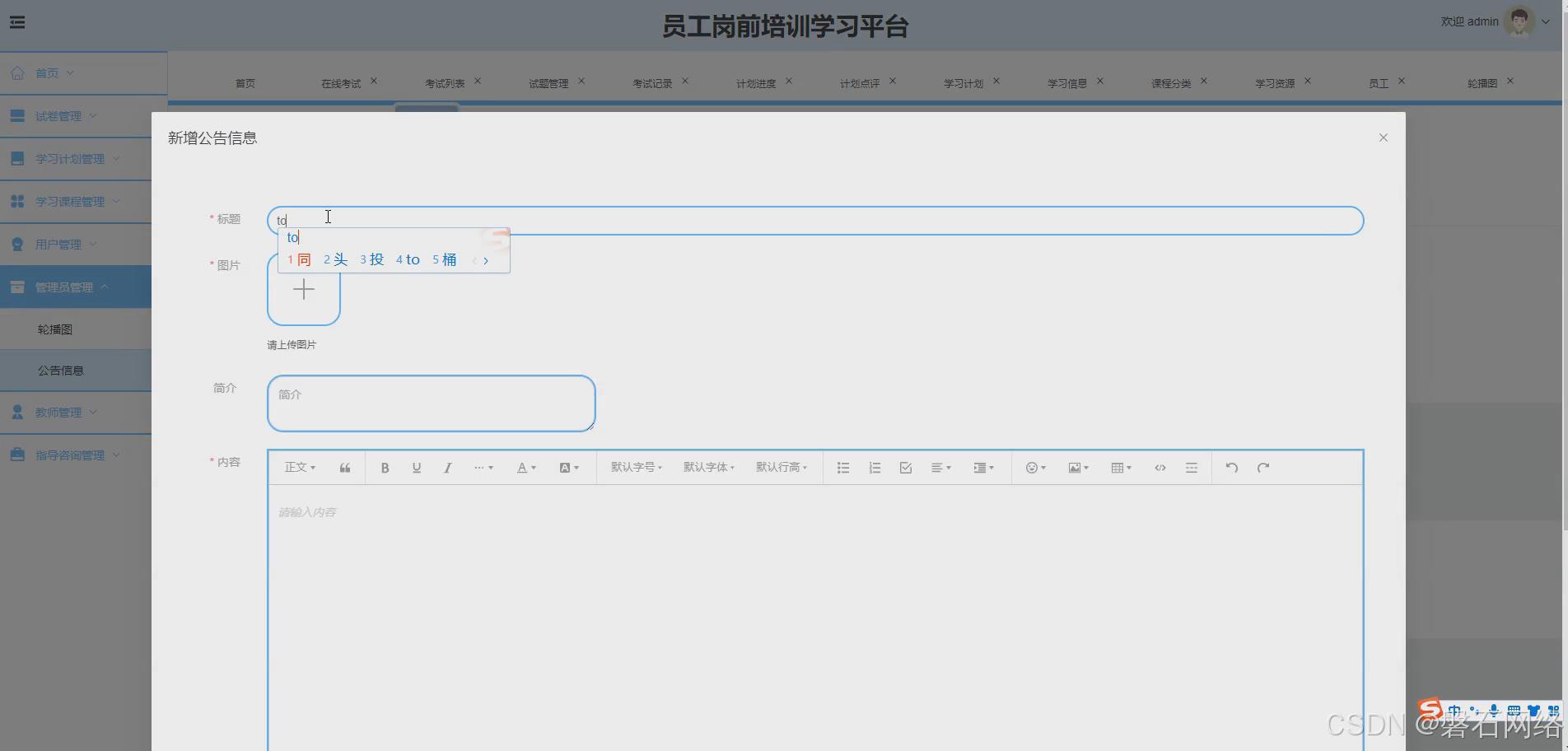Close the 考试记录 tab
The width and height of the screenshot is (1568, 751).
(685, 81)
